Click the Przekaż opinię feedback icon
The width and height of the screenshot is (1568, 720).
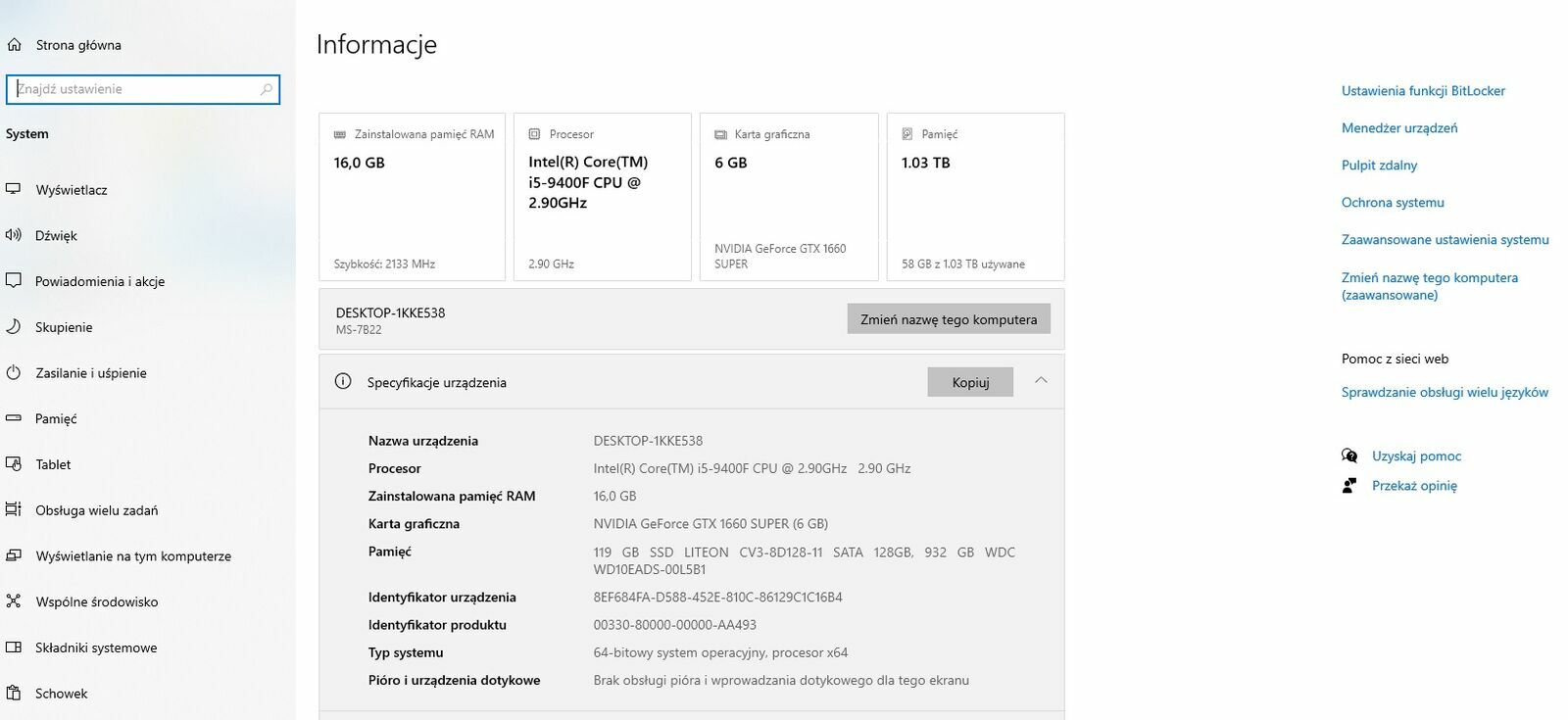tap(1349, 486)
